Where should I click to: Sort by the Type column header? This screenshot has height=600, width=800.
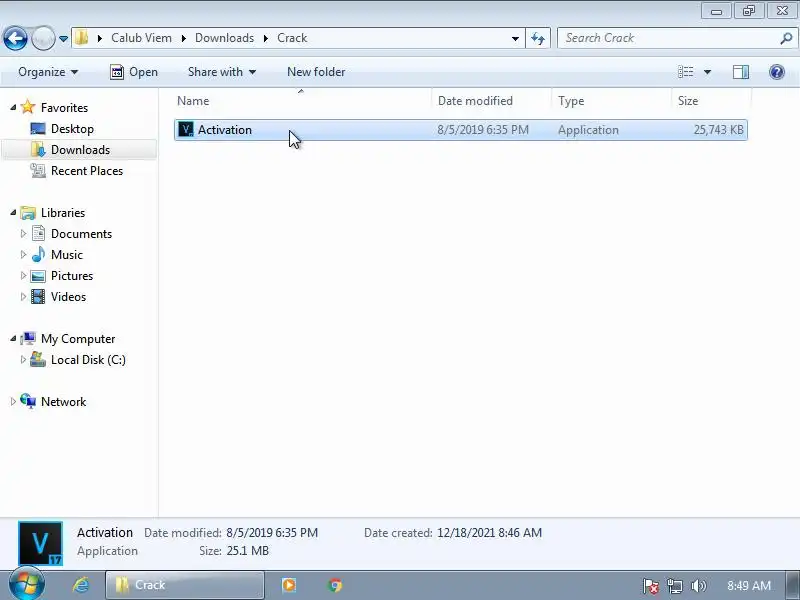tap(612, 101)
